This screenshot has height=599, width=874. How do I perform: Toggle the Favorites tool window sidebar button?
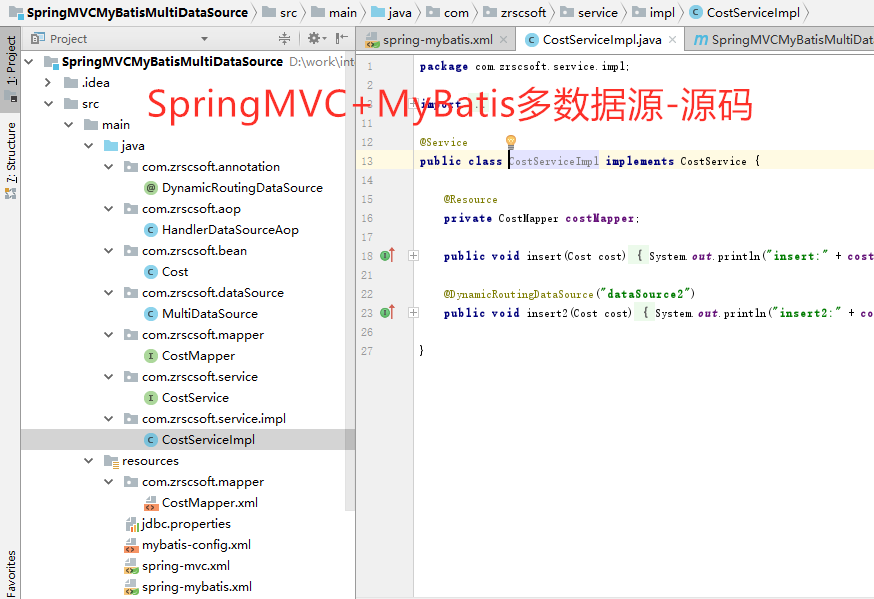[10, 570]
